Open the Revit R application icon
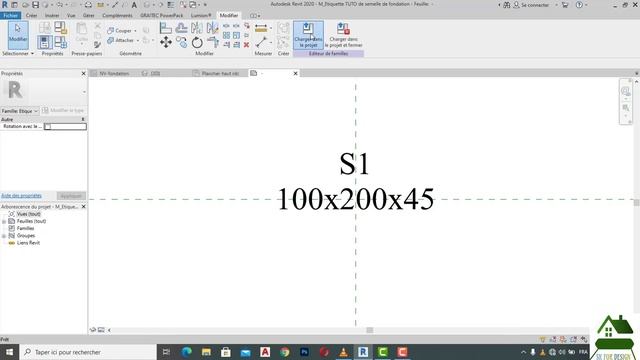Viewport: 640px width, 360px height. (5, 5)
